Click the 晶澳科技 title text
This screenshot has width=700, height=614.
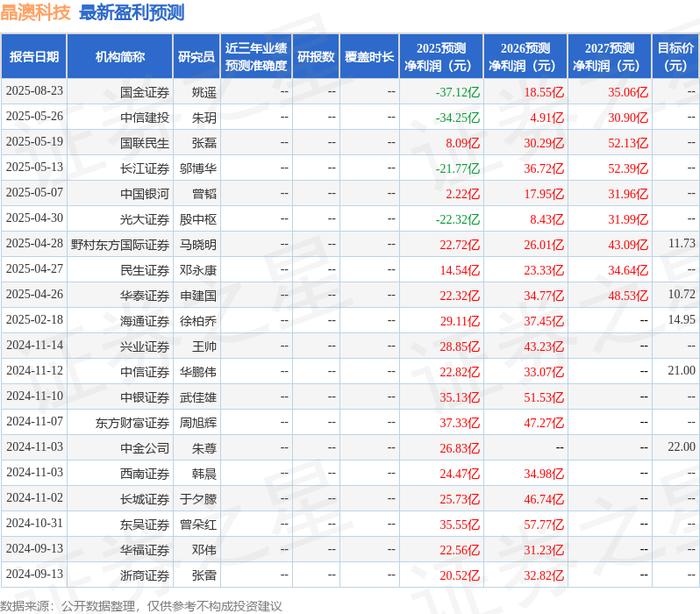pos(35,12)
